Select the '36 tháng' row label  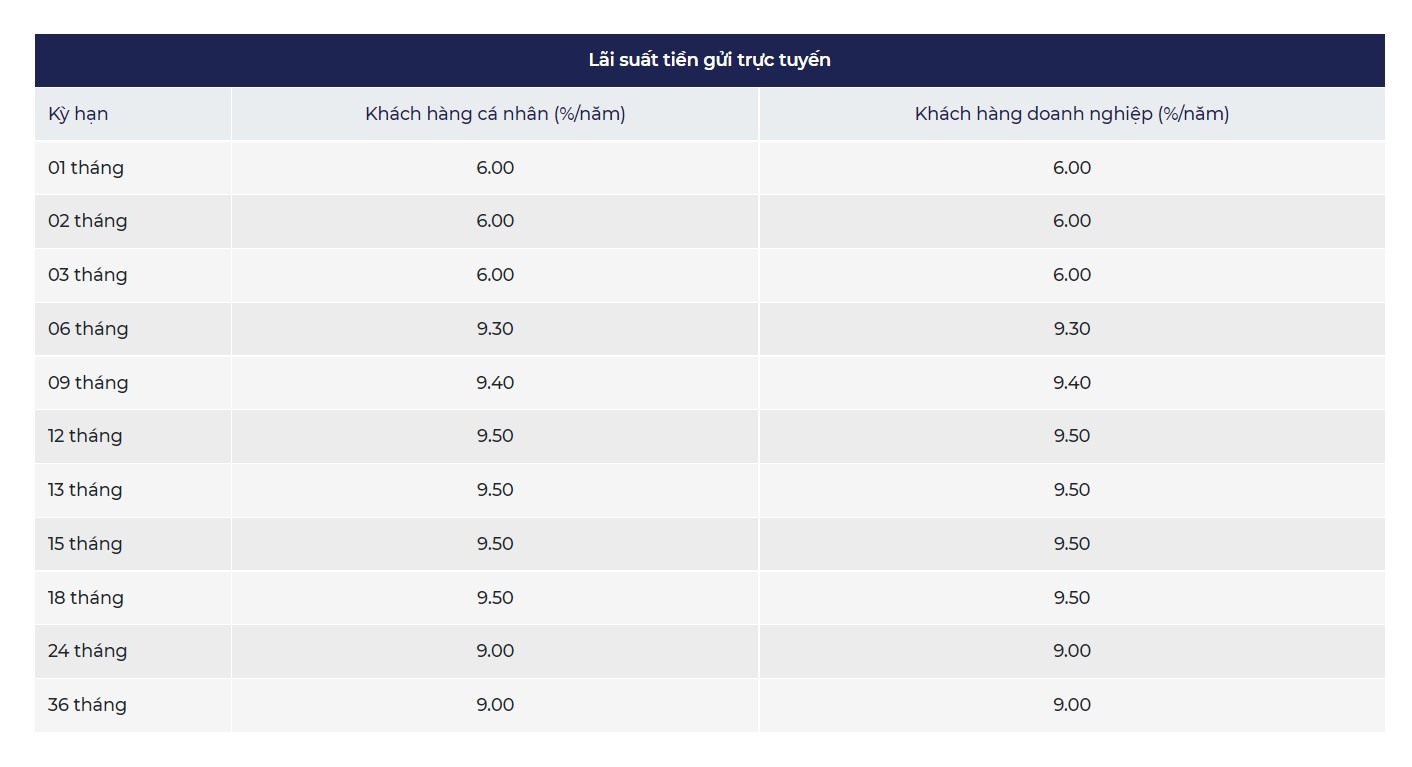(87, 705)
